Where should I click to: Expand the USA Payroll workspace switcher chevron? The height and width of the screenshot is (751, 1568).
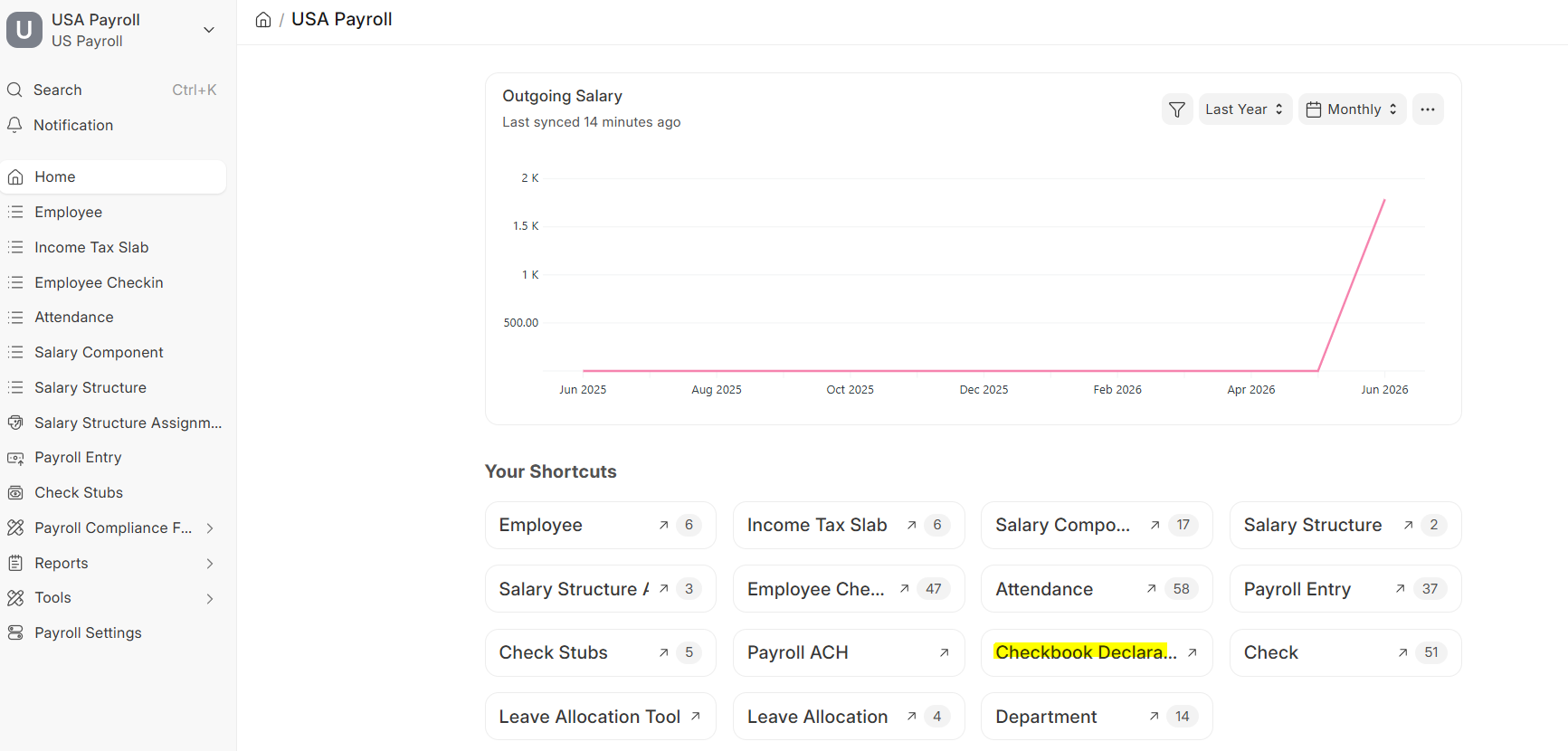coord(209,30)
